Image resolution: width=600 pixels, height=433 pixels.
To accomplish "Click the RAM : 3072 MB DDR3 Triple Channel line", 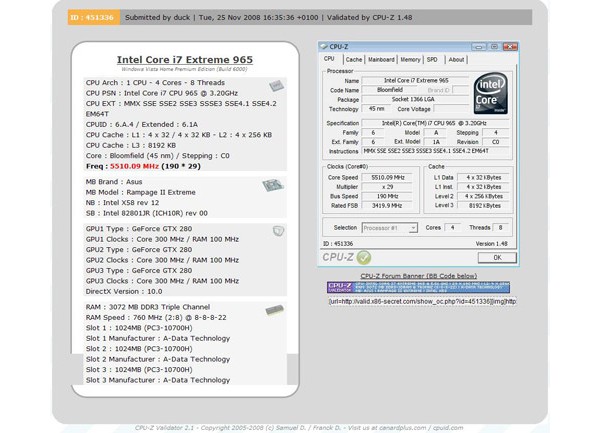I will tap(148, 307).
